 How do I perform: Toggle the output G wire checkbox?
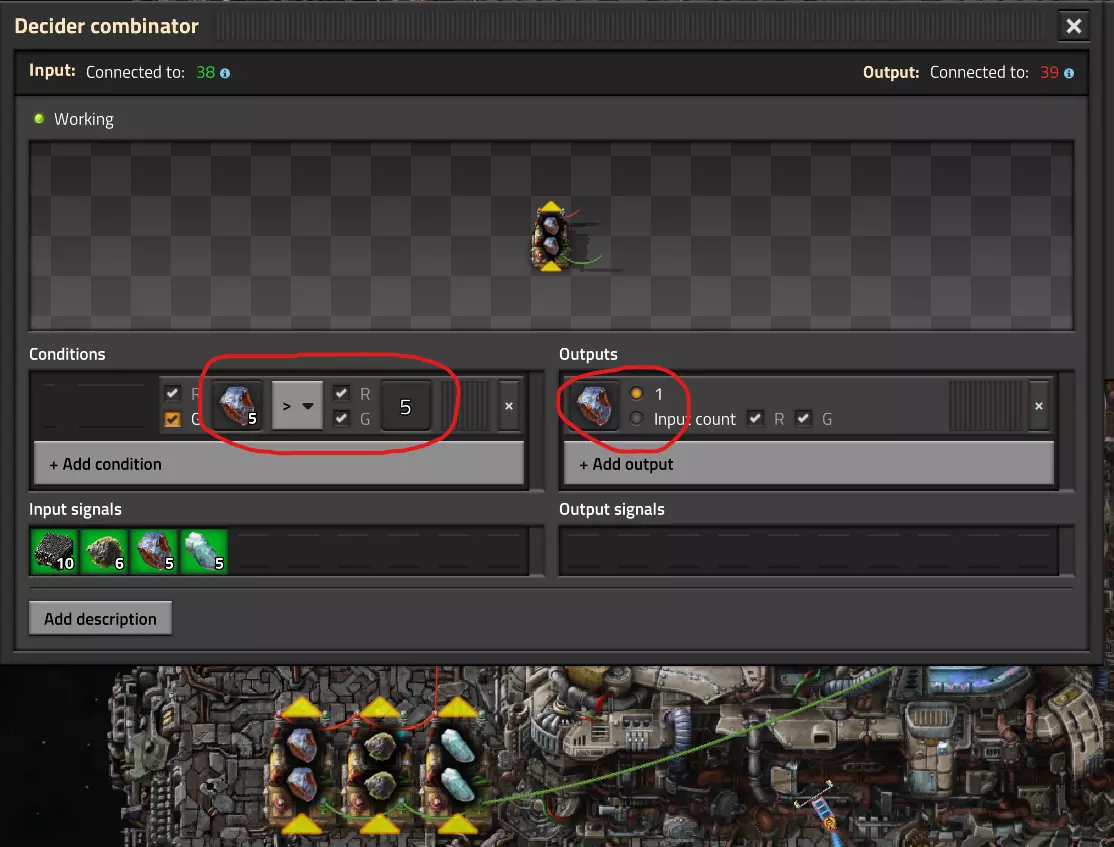[x=804, y=419]
